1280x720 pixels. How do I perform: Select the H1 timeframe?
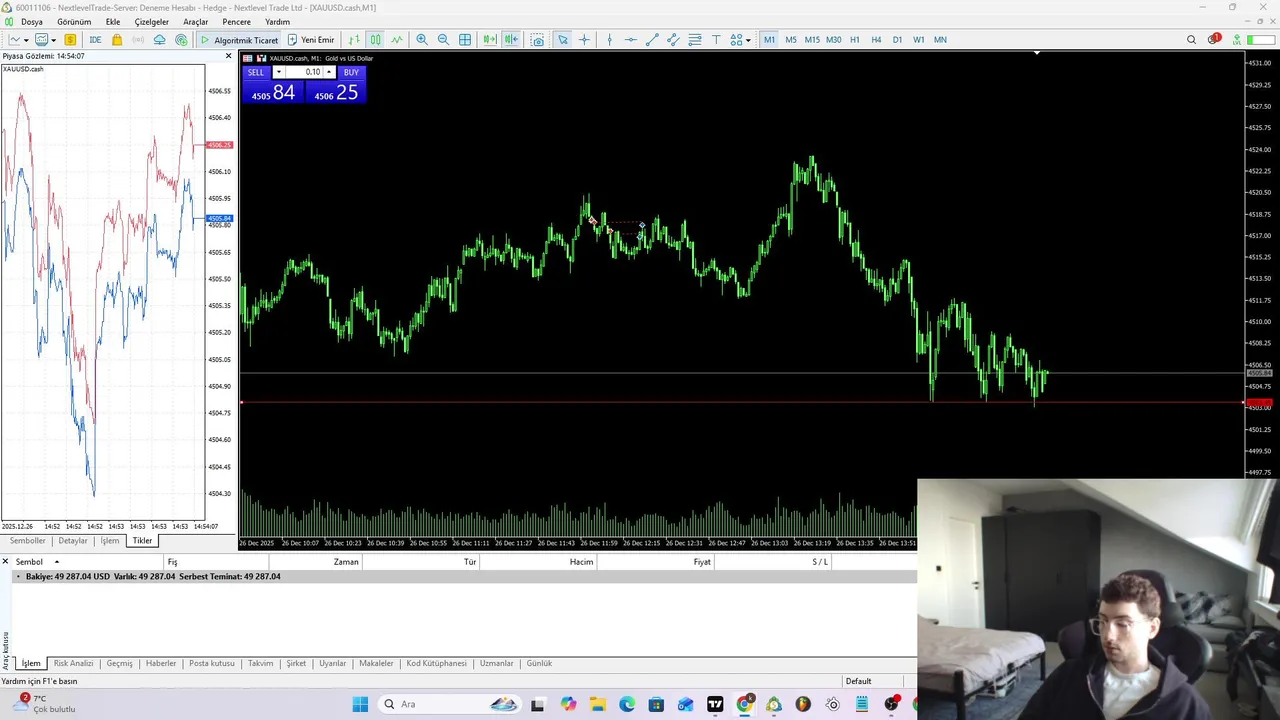pyautogui.click(x=855, y=40)
